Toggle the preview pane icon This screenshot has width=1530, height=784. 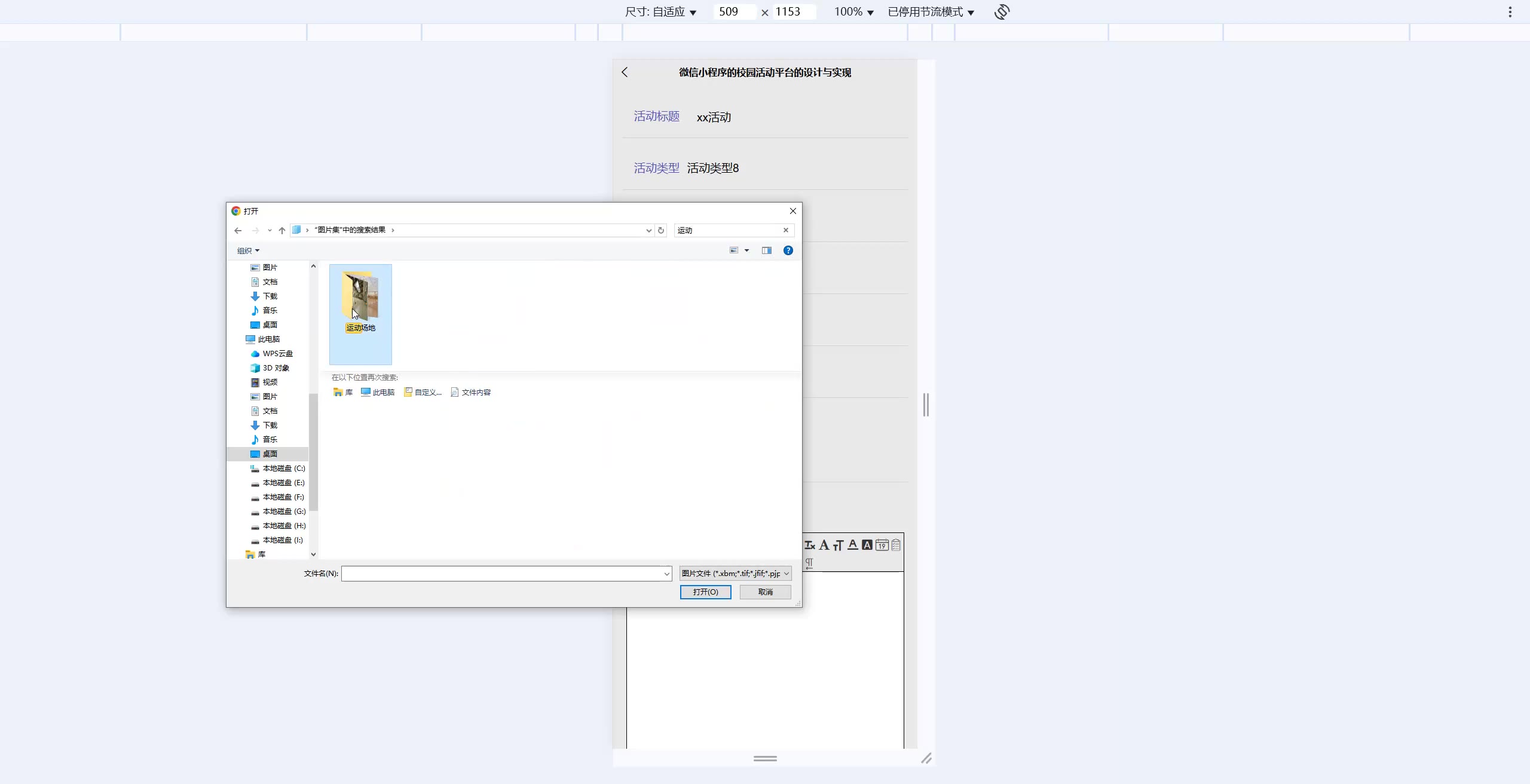click(x=766, y=250)
